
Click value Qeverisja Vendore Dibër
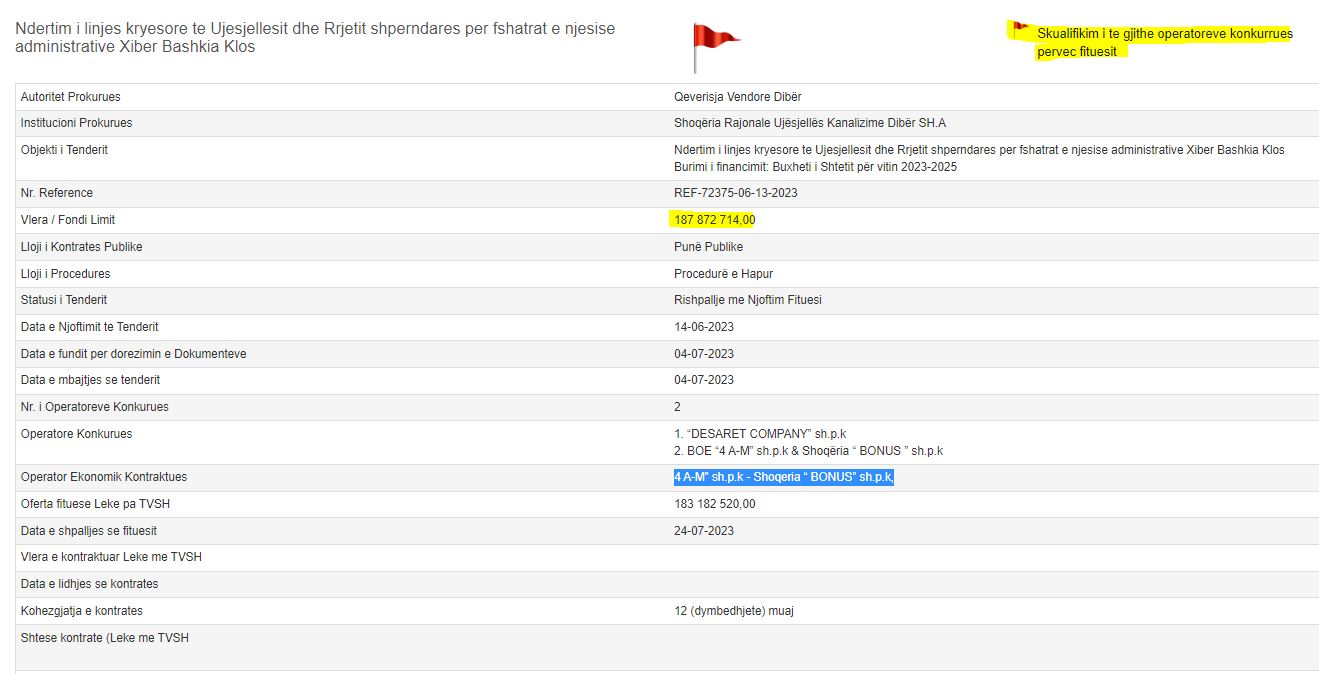pyautogui.click(x=738, y=97)
